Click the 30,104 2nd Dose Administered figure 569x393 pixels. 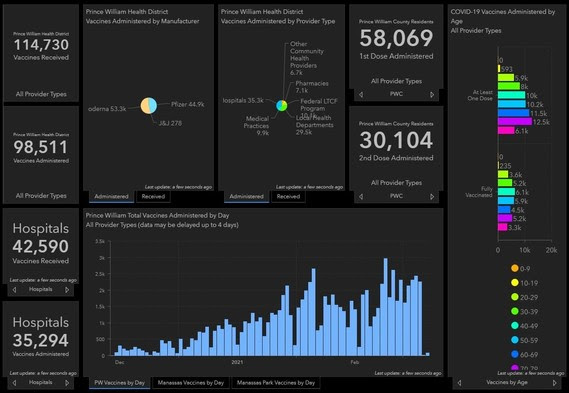tap(396, 140)
